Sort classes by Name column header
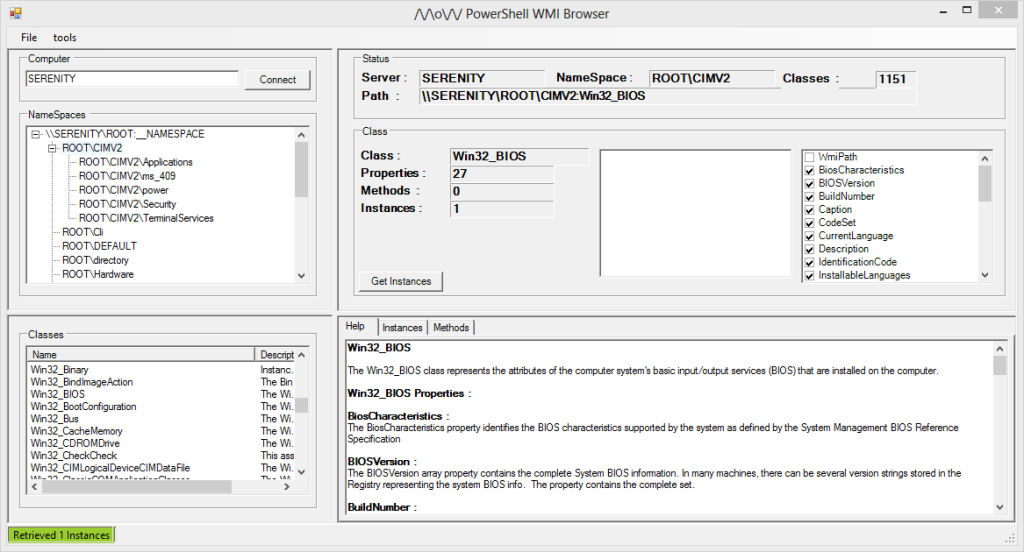The height and width of the screenshot is (552, 1024). [140, 355]
